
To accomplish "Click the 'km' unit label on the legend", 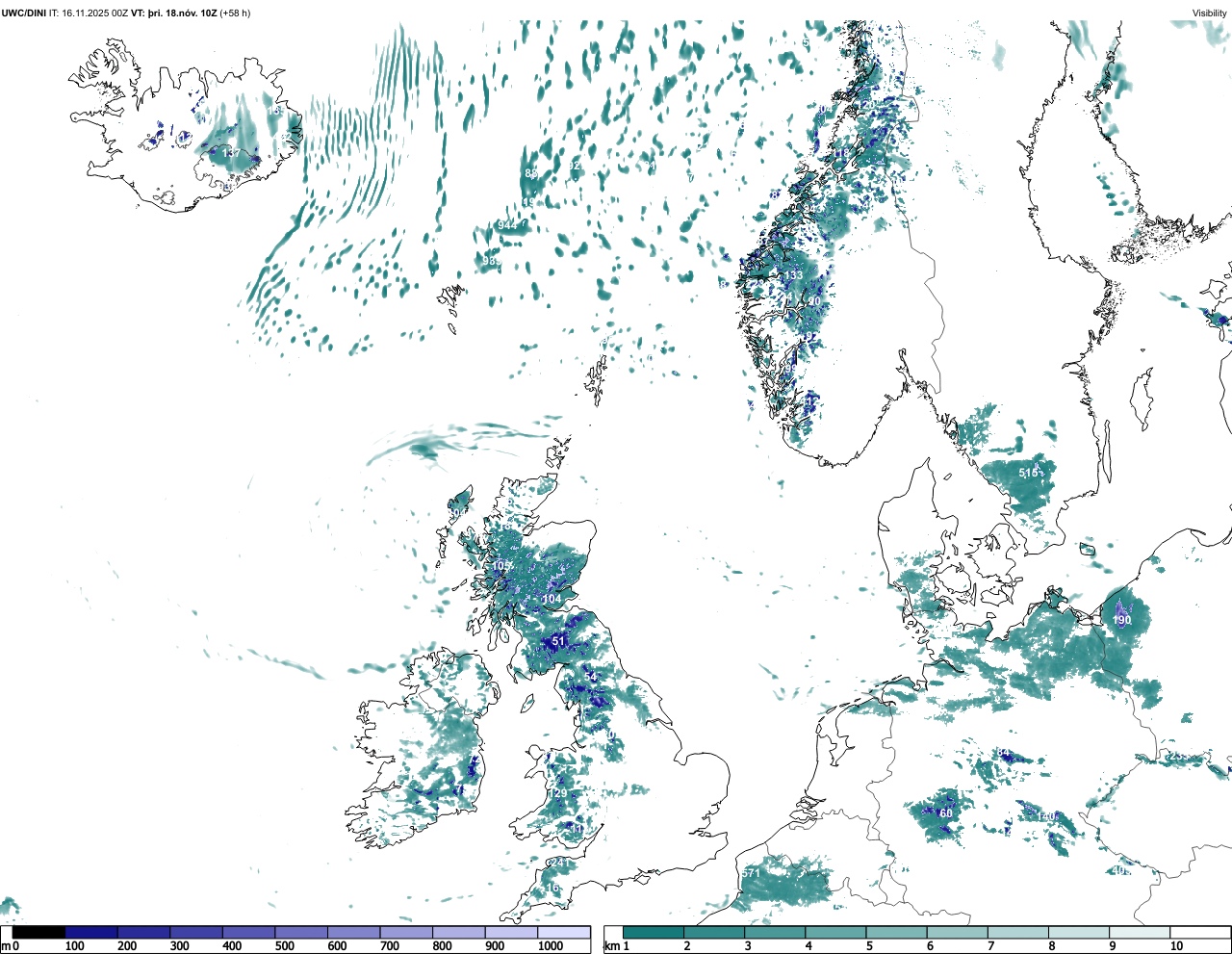I will point(612,946).
